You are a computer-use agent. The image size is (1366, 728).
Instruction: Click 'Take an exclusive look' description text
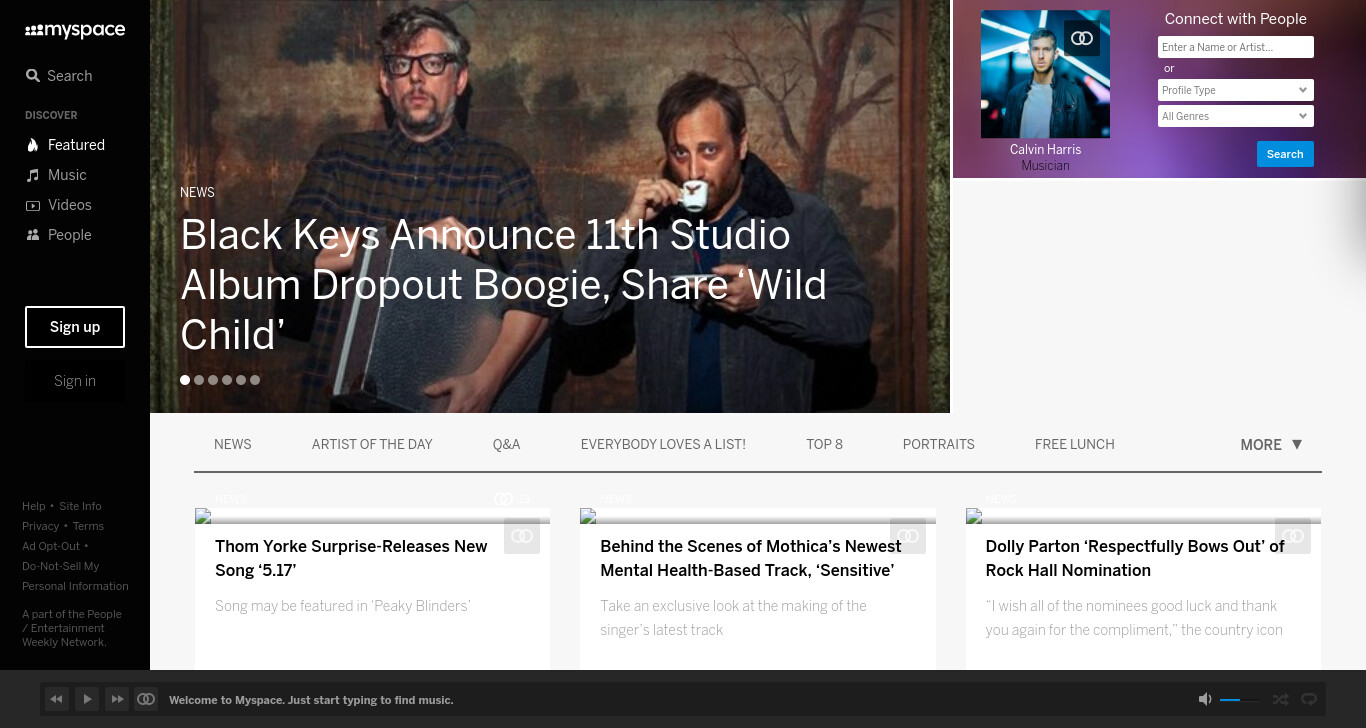click(733, 618)
